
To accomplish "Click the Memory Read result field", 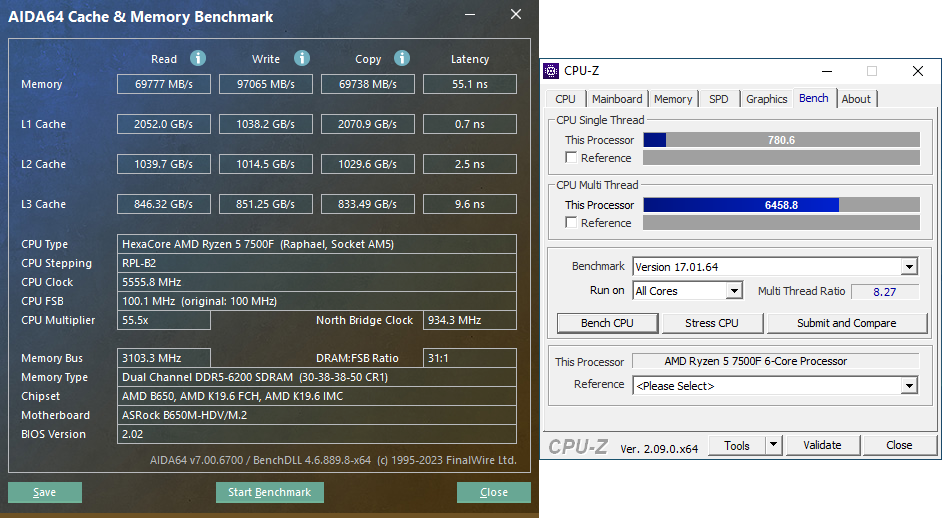I will 163,84.
